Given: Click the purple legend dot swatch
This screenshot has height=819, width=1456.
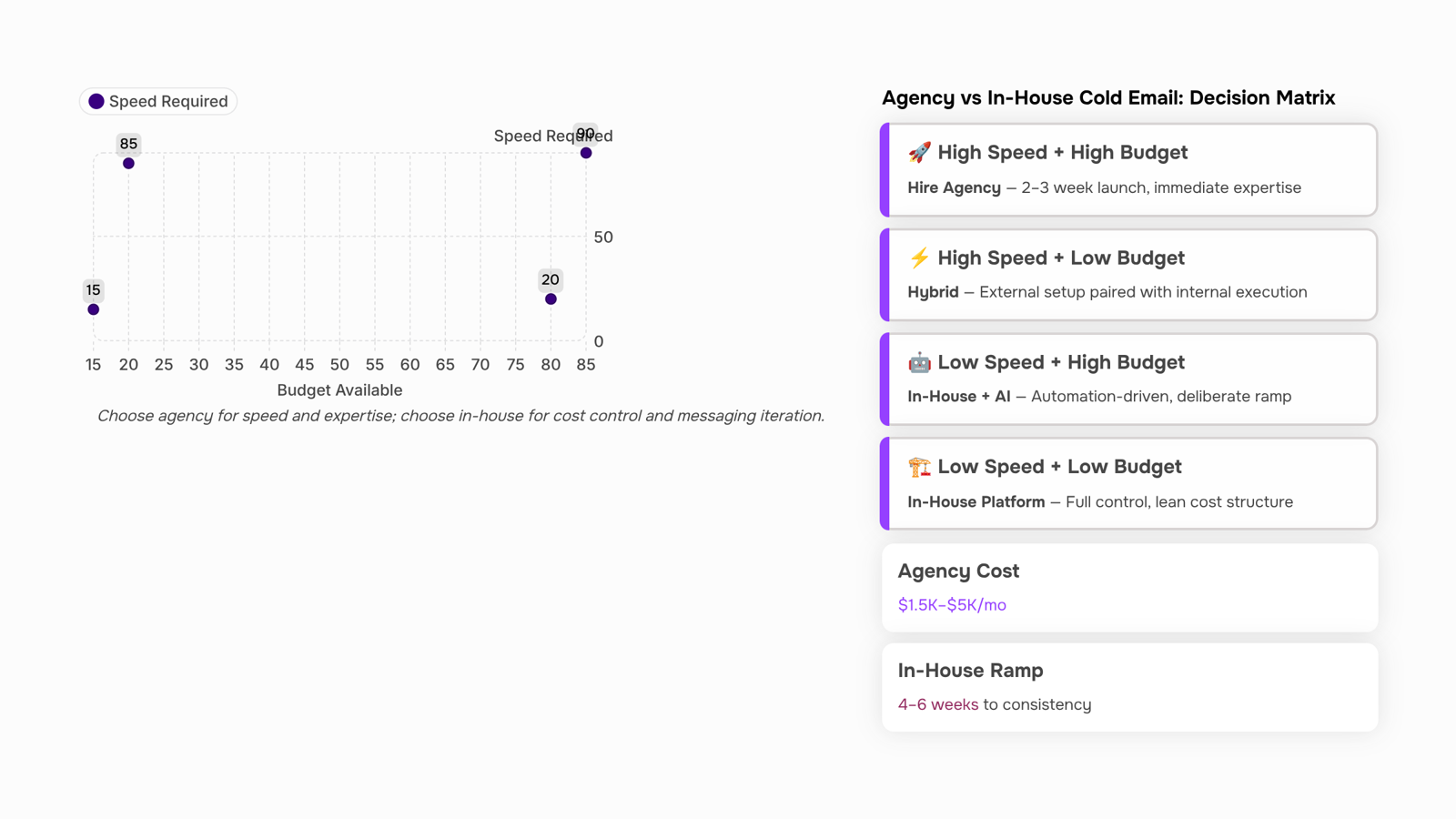Looking at the screenshot, I should click(96, 101).
